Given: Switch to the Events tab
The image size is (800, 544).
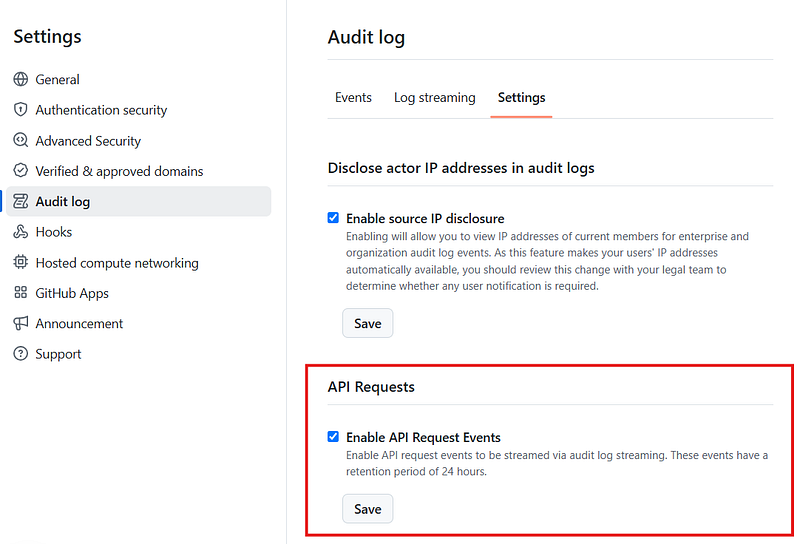Looking at the screenshot, I should tap(353, 97).
